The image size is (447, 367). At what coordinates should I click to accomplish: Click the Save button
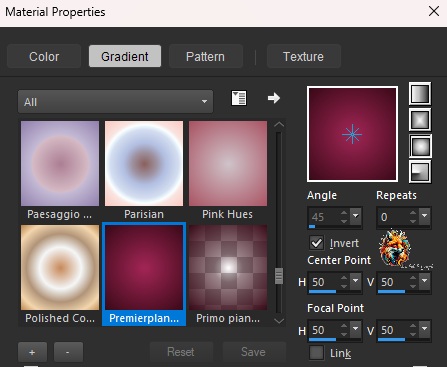253,352
